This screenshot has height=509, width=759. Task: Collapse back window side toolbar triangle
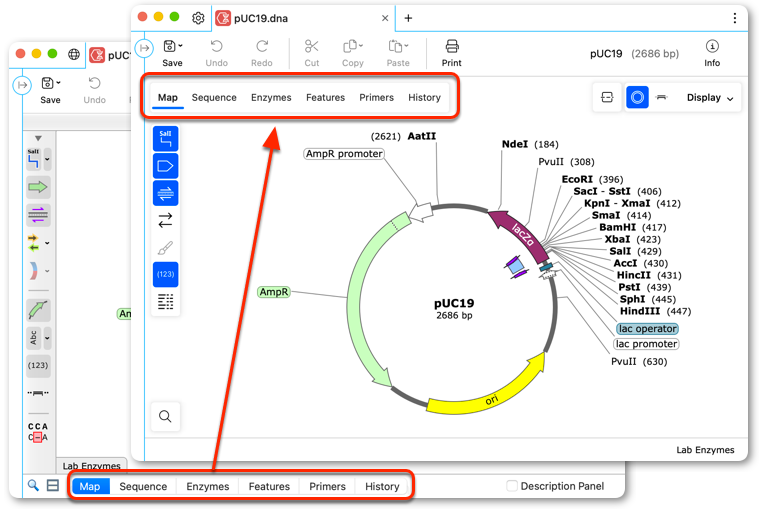(38, 138)
